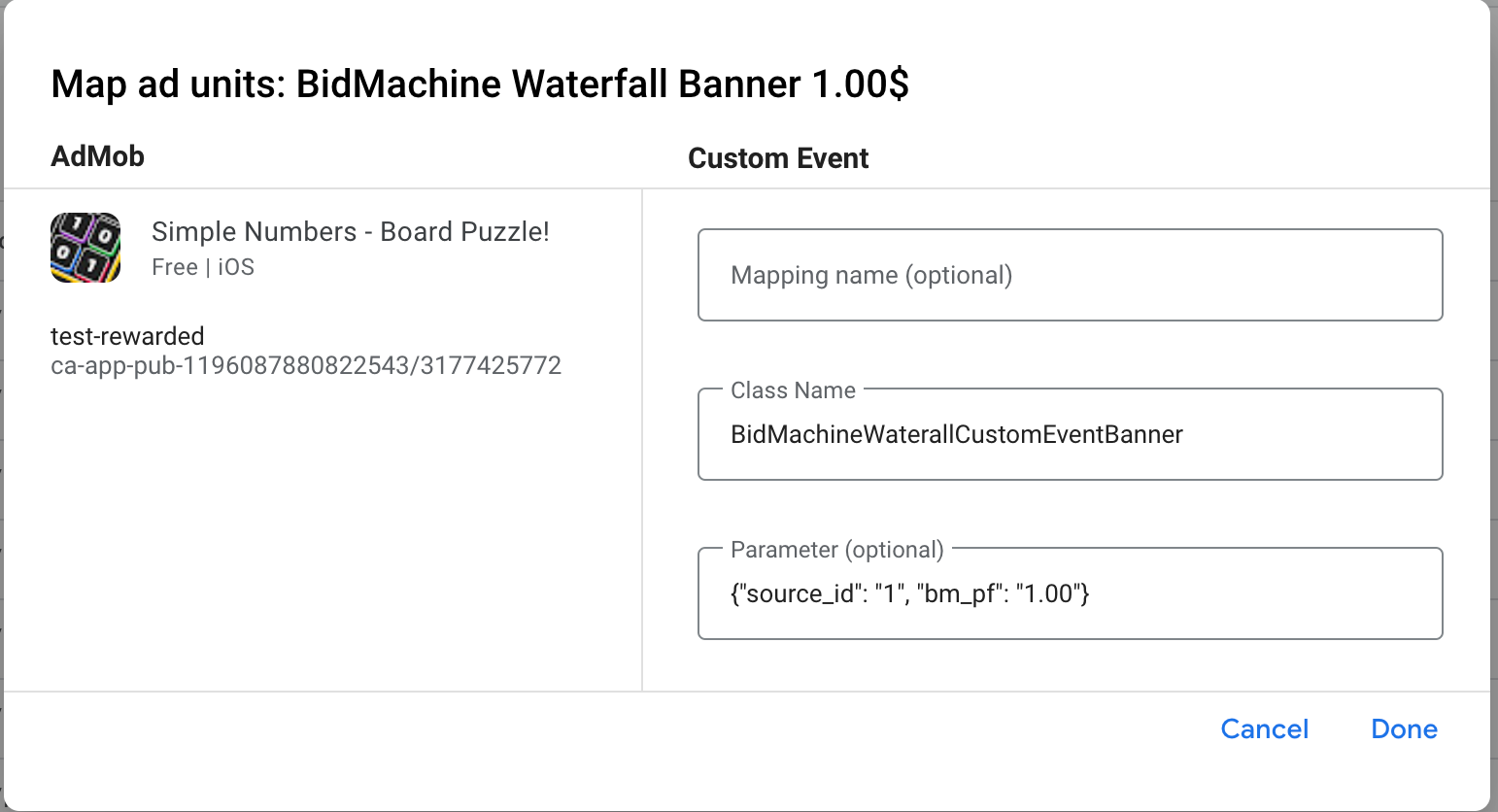Click the Free | iOS platform text

coord(203,267)
